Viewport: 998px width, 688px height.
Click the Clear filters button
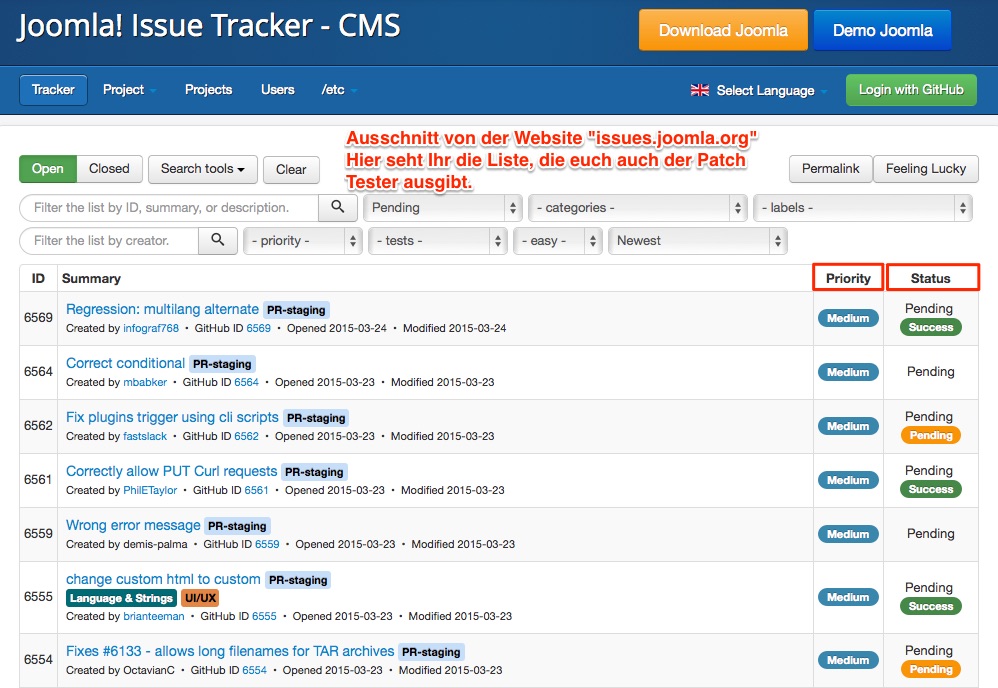(x=291, y=169)
